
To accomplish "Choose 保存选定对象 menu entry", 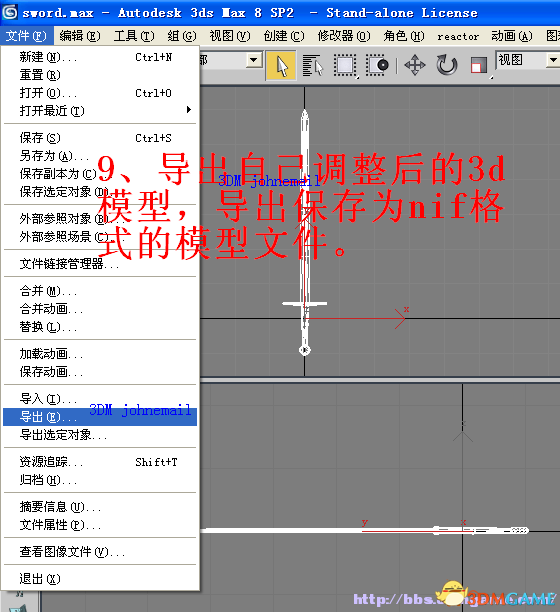I will click(100, 192).
